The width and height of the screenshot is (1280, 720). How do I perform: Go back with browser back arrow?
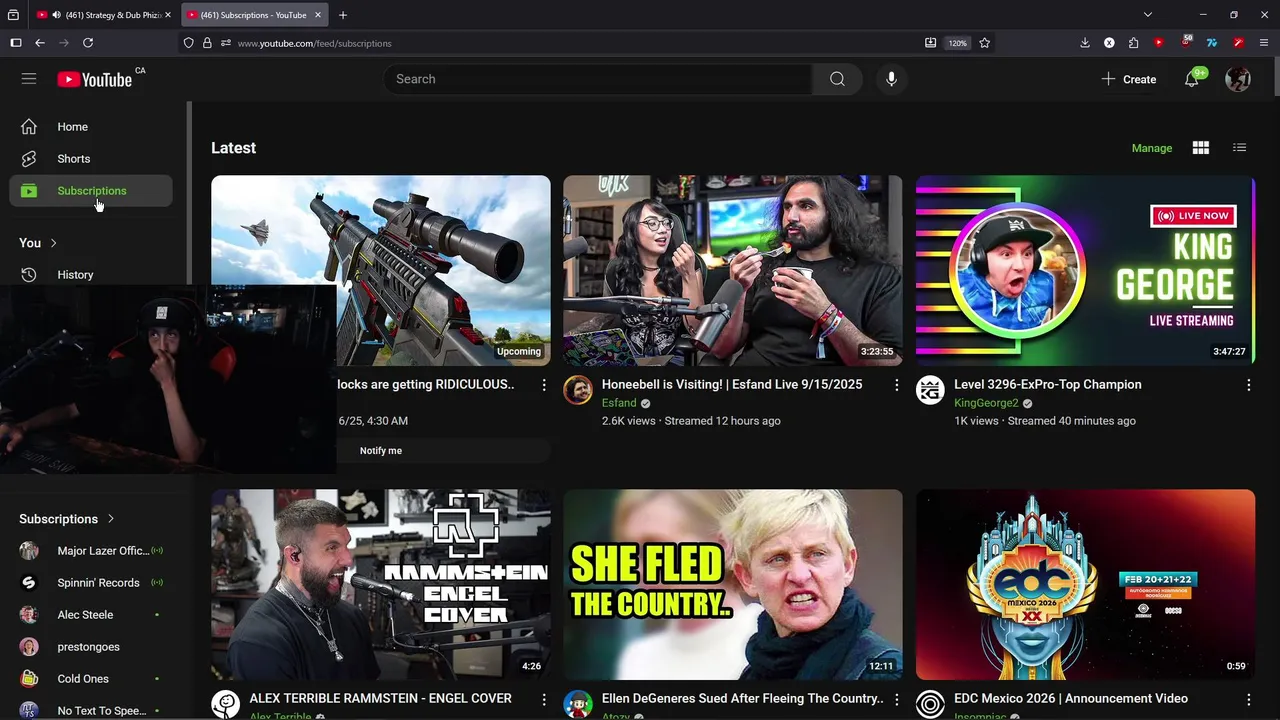tap(40, 43)
